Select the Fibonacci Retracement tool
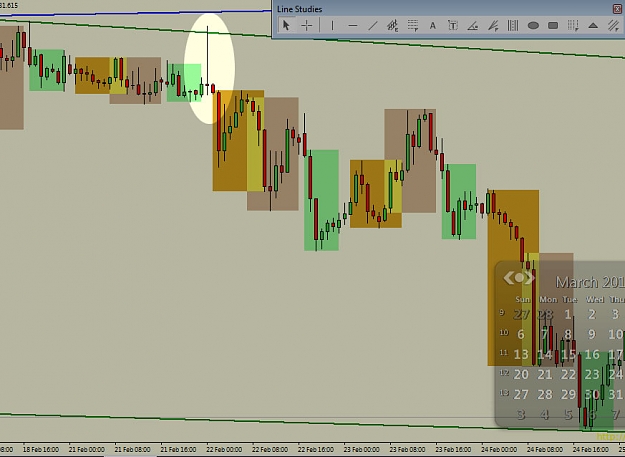625x457 pixels. (x=413, y=25)
